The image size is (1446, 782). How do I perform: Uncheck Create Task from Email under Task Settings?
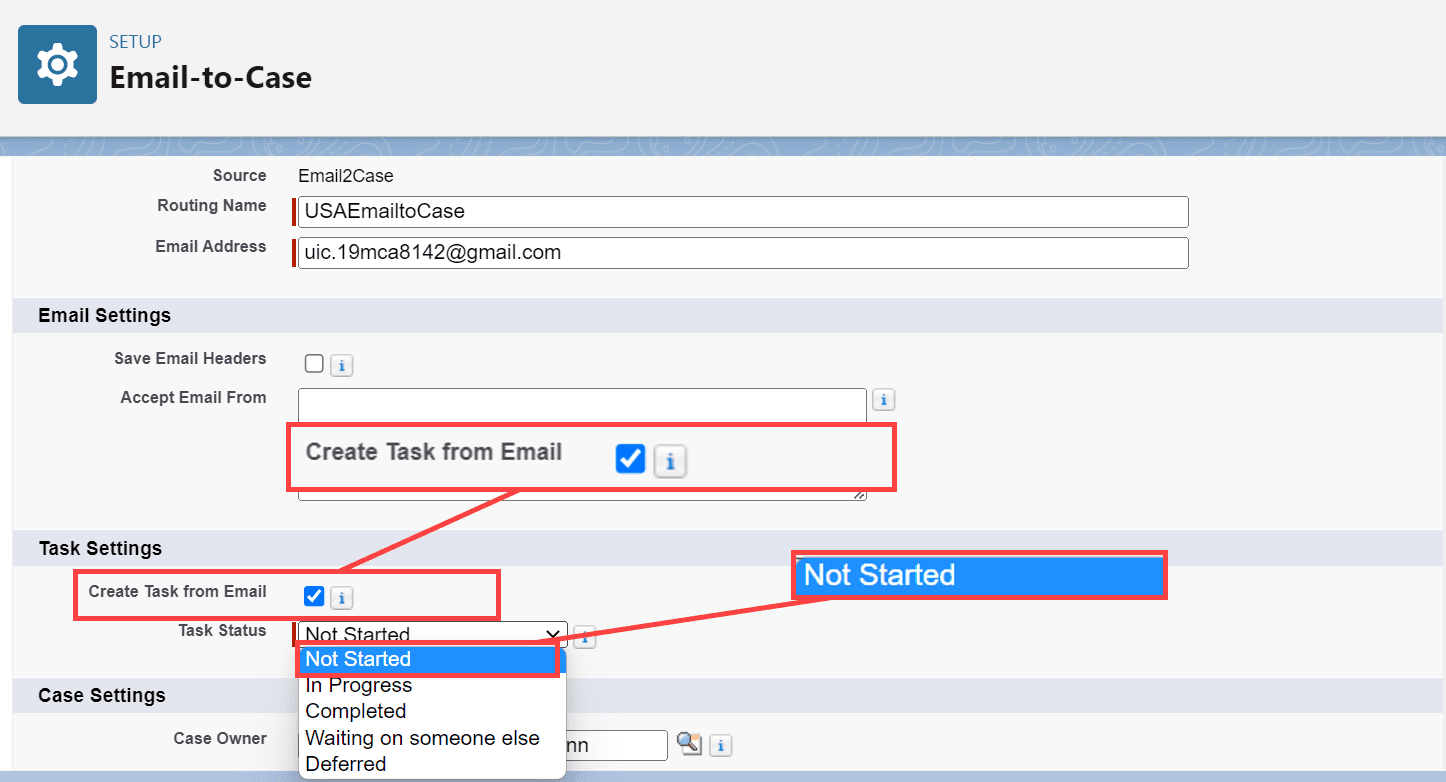point(314,596)
